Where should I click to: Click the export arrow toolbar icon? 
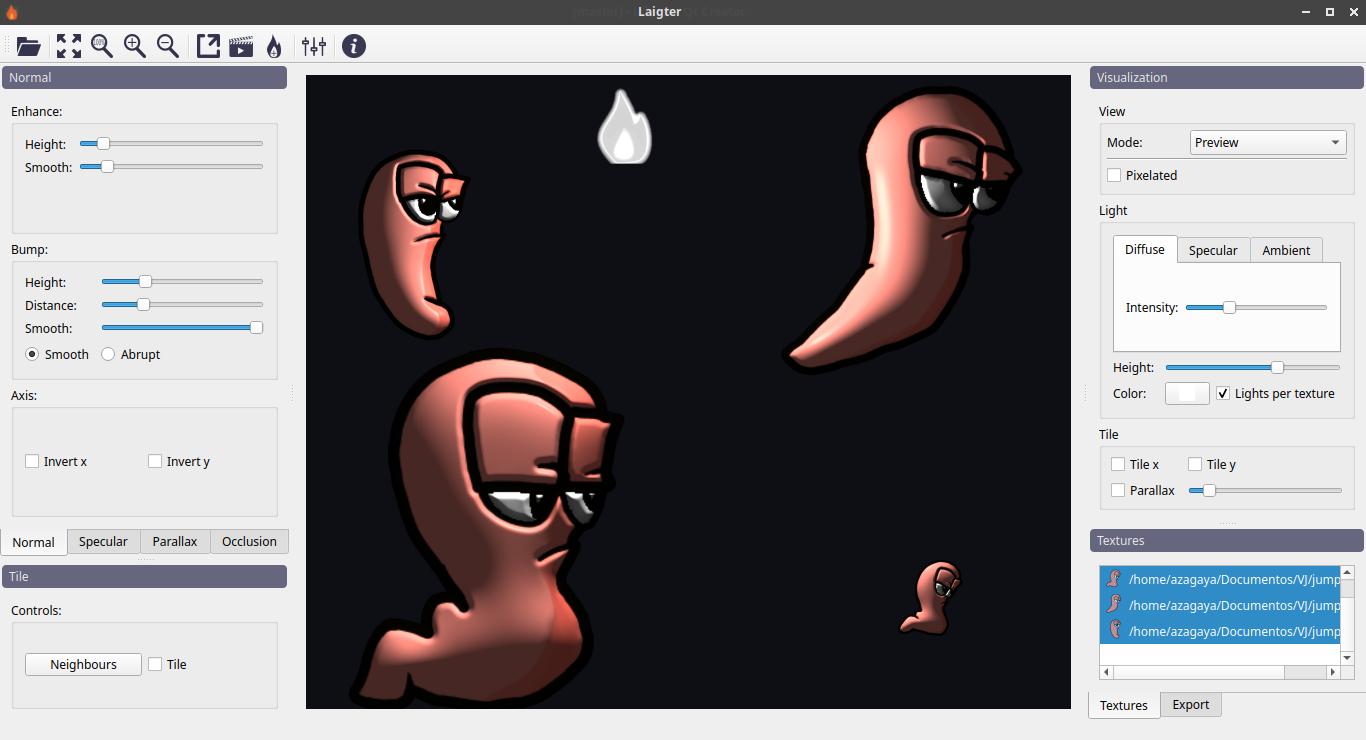tap(208, 46)
